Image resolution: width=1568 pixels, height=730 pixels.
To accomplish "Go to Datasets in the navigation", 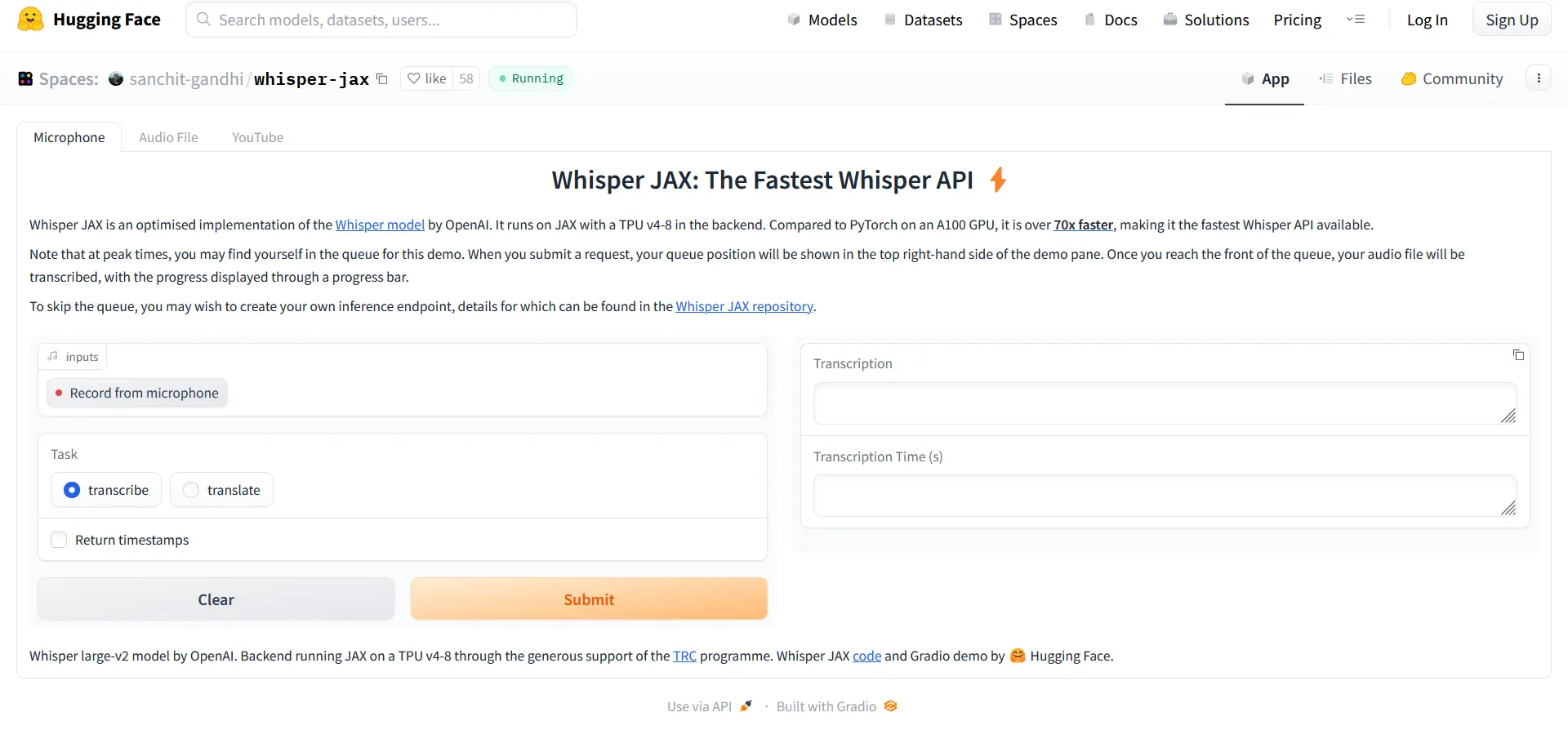I will tap(923, 20).
